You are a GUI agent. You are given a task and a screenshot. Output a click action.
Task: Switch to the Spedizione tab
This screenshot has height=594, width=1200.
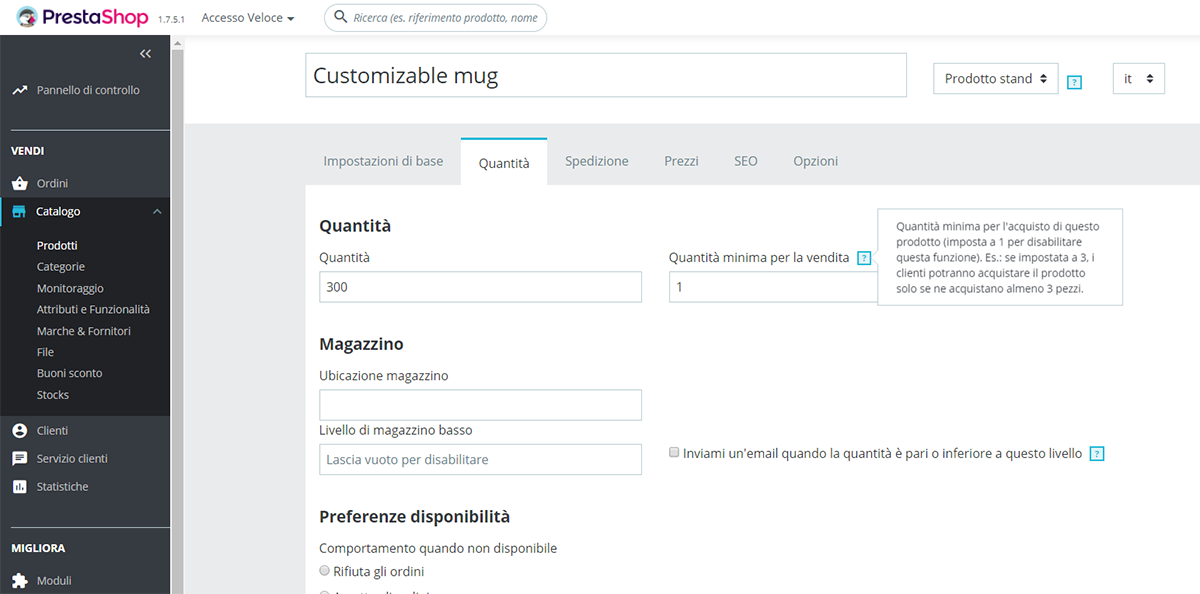[596, 160]
